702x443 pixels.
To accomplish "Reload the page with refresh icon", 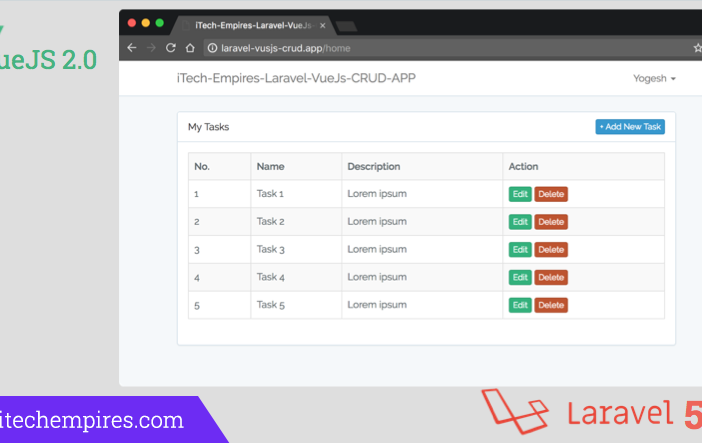I will (171, 47).
